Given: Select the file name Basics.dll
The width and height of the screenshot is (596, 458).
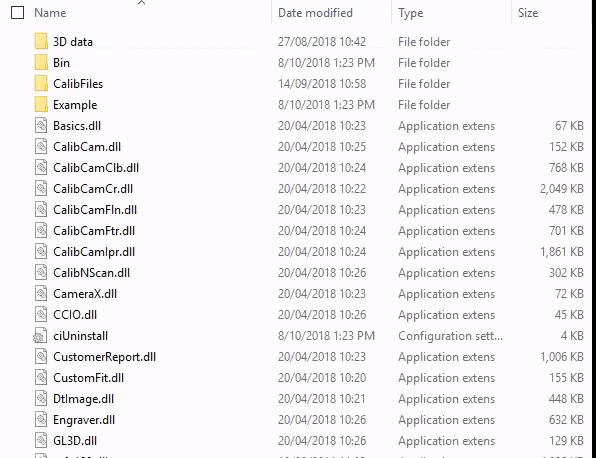Looking at the screenshot, I should [x=77, y=126].
